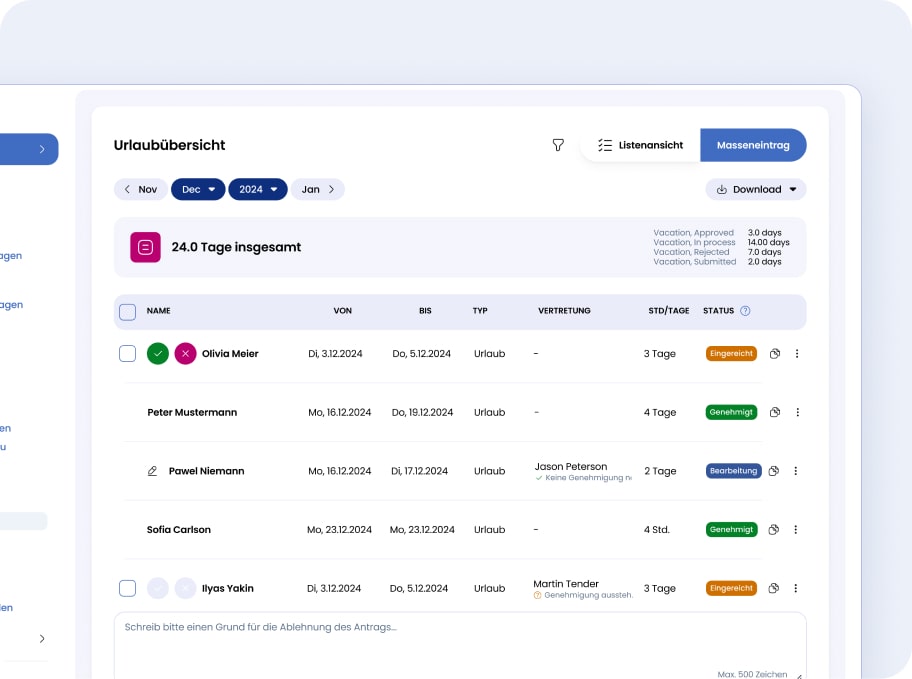
Task: Switch to Masseneintrag tab
Action: 753,145
